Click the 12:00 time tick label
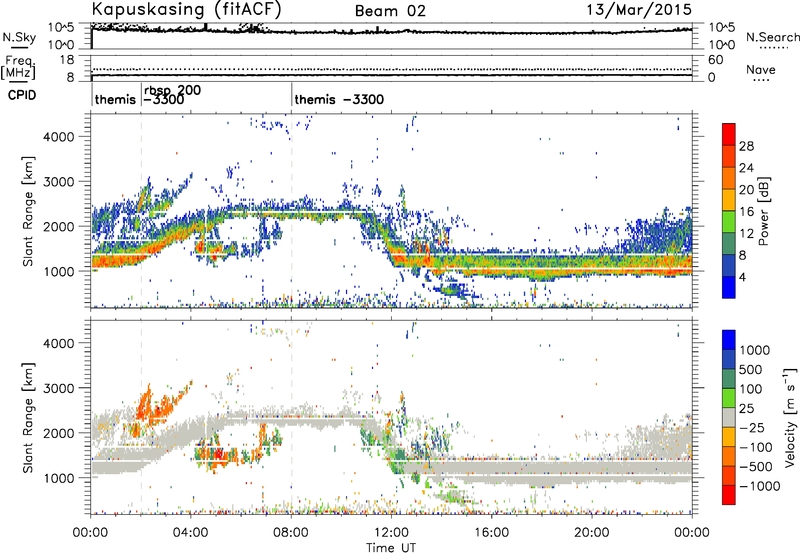Viewport: 800px width, 554px height. [x=391, y=533]
